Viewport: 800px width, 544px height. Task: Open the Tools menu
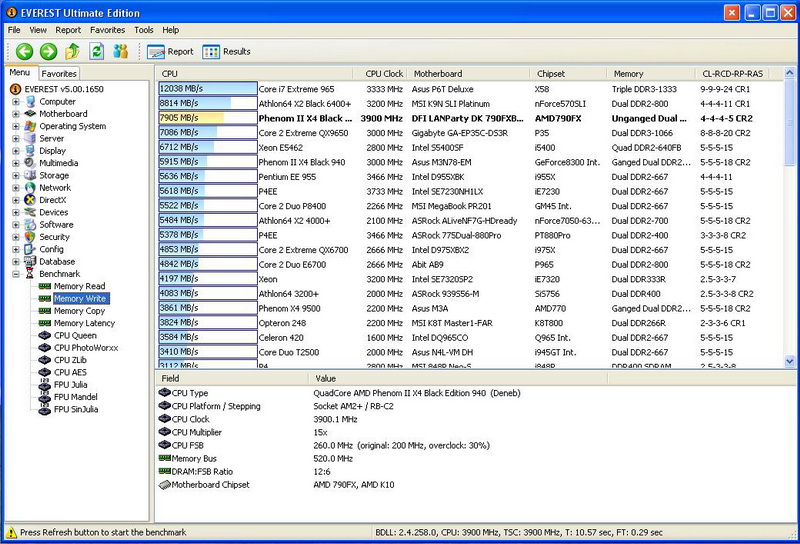click(144, 30)
